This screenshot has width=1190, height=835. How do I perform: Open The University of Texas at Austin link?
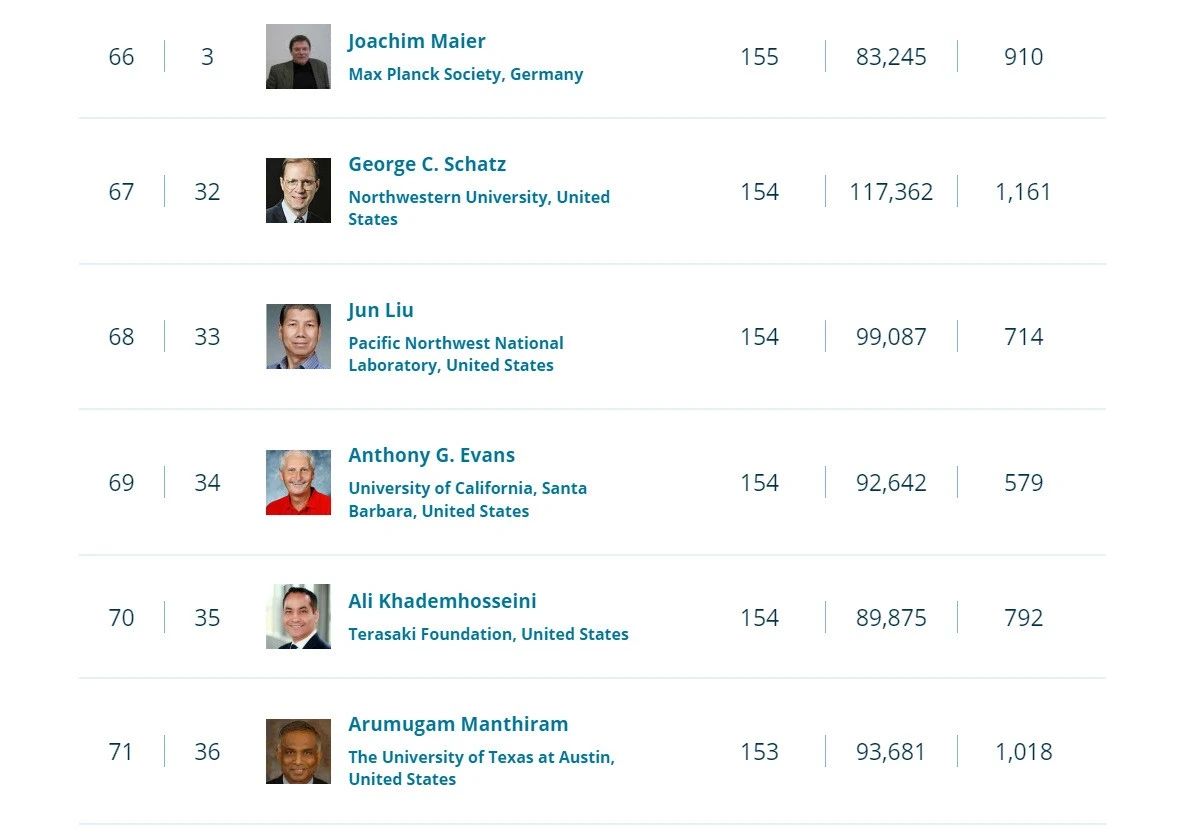click(481, 768)
